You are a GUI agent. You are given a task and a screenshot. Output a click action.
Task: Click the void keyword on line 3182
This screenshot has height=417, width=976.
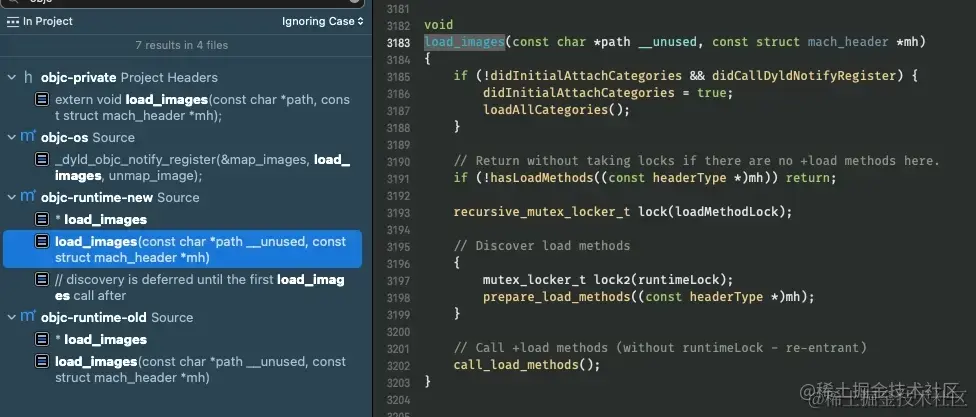(x=438, y=26)
